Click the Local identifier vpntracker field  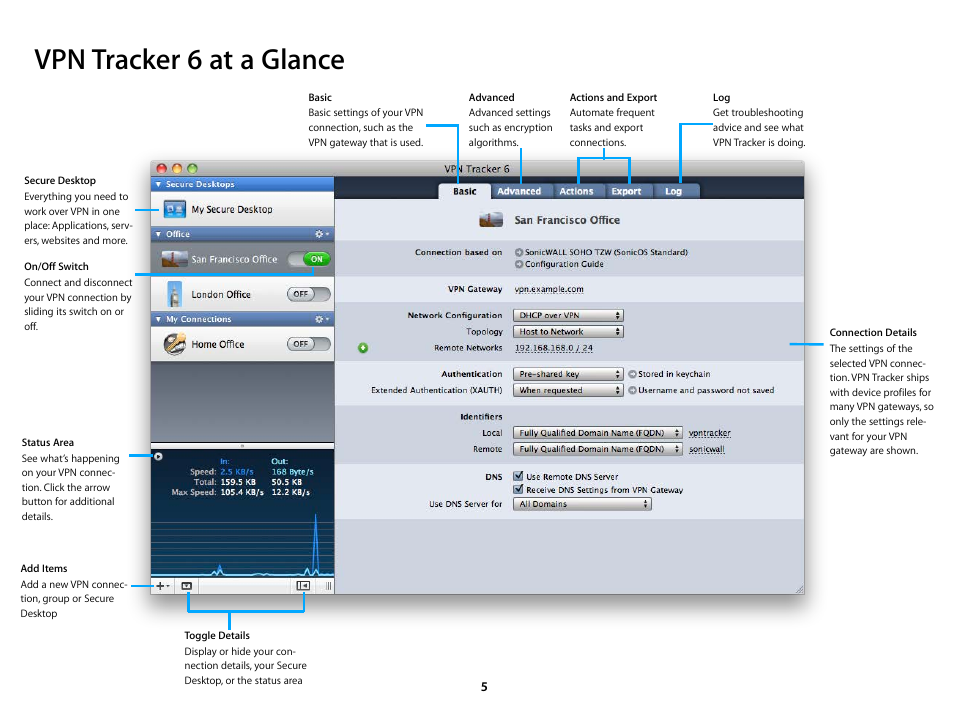click(709, 433)
